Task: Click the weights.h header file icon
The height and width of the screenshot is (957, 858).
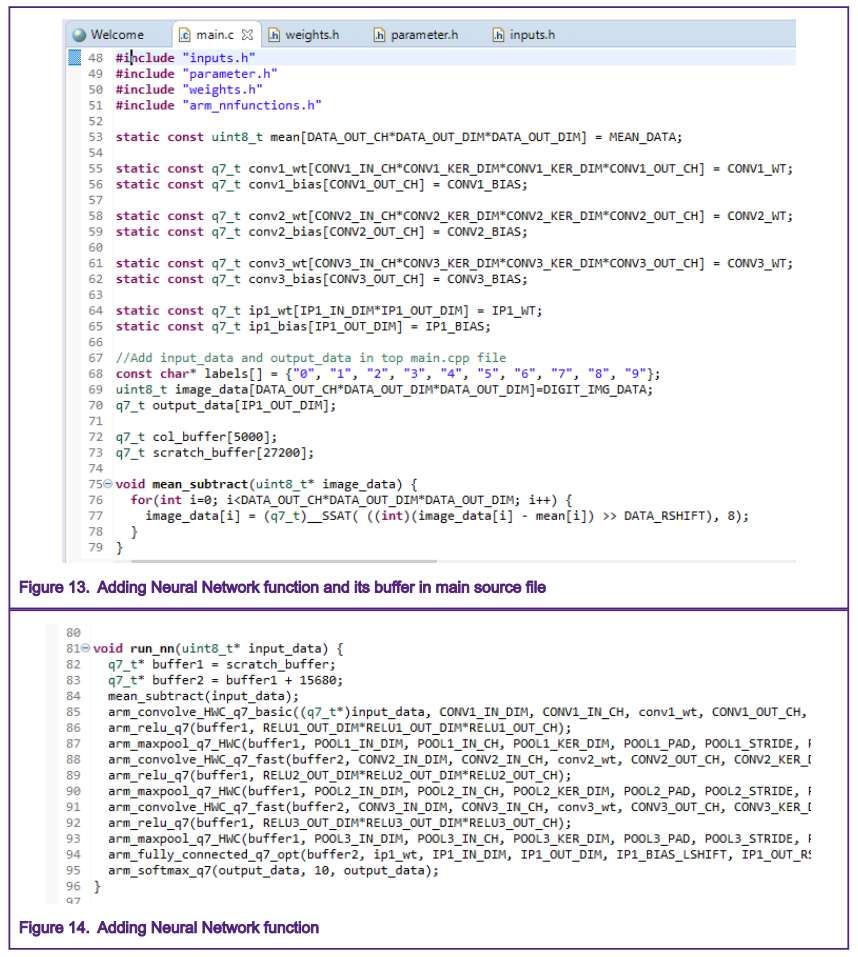Action: (x=274, y=35)
